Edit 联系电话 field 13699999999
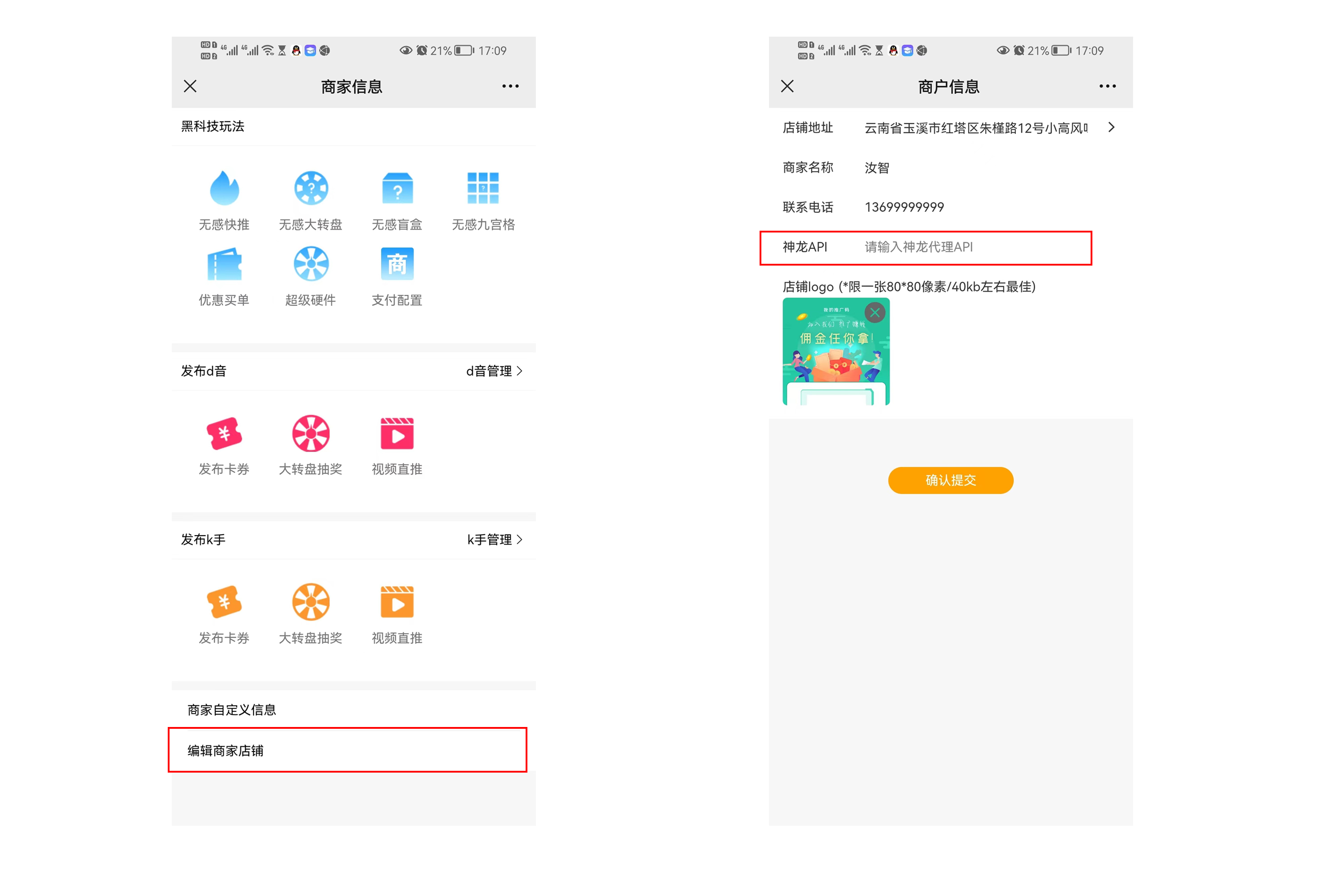 pyautogui.click(x=904, y=207)
